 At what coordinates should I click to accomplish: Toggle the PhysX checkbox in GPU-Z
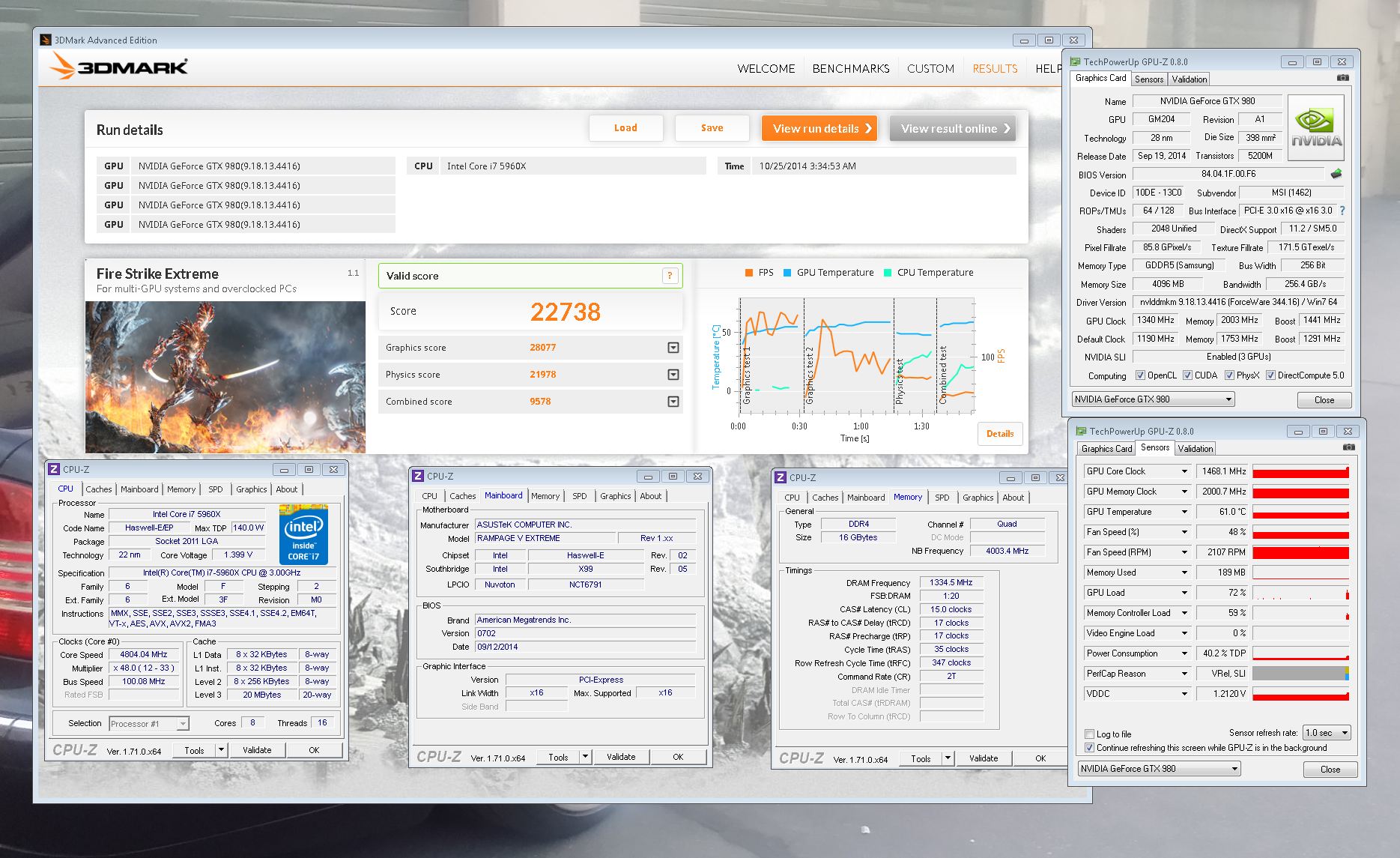pyautogui.click(x=1229, y=375)
